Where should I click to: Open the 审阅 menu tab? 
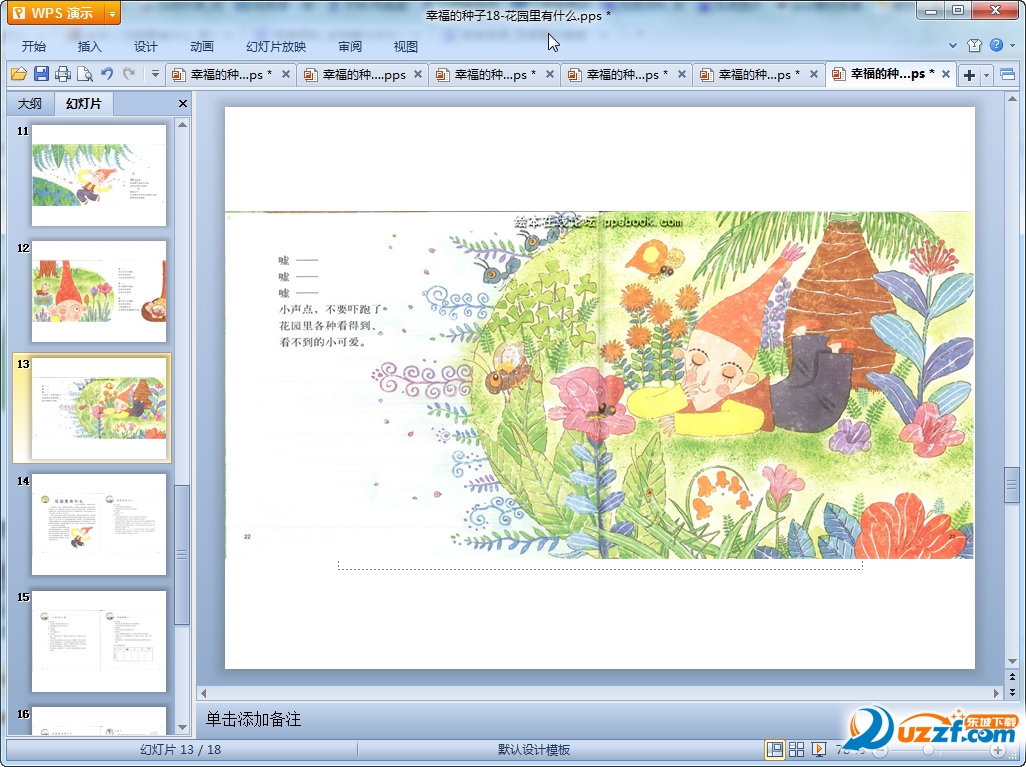[x=350, y=46]
